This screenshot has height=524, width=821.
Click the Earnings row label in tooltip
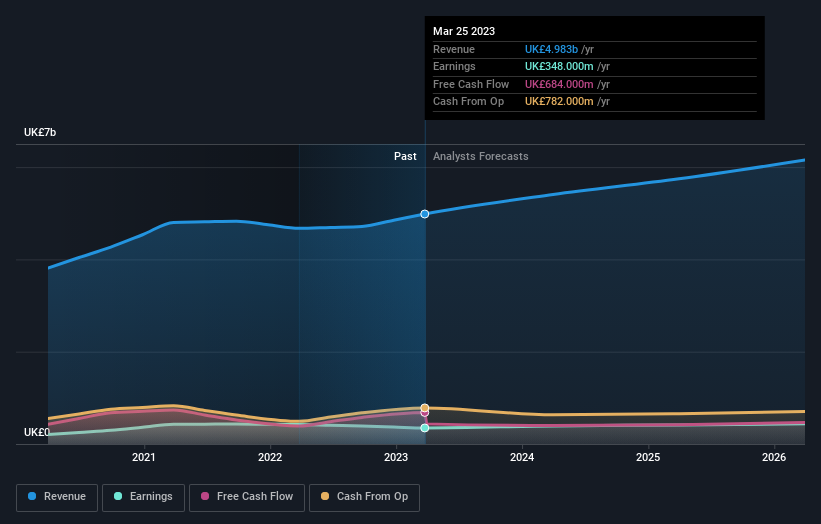click(454, 66)
